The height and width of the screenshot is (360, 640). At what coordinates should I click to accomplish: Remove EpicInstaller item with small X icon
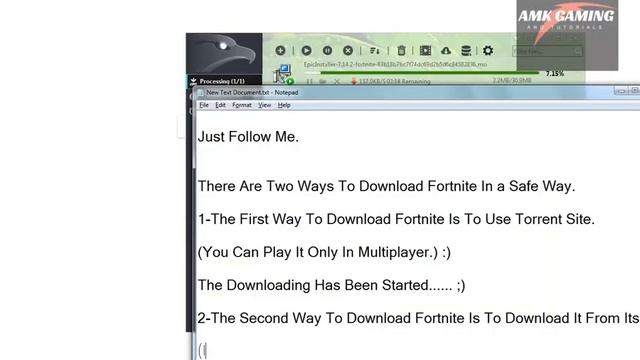(337, 81)
